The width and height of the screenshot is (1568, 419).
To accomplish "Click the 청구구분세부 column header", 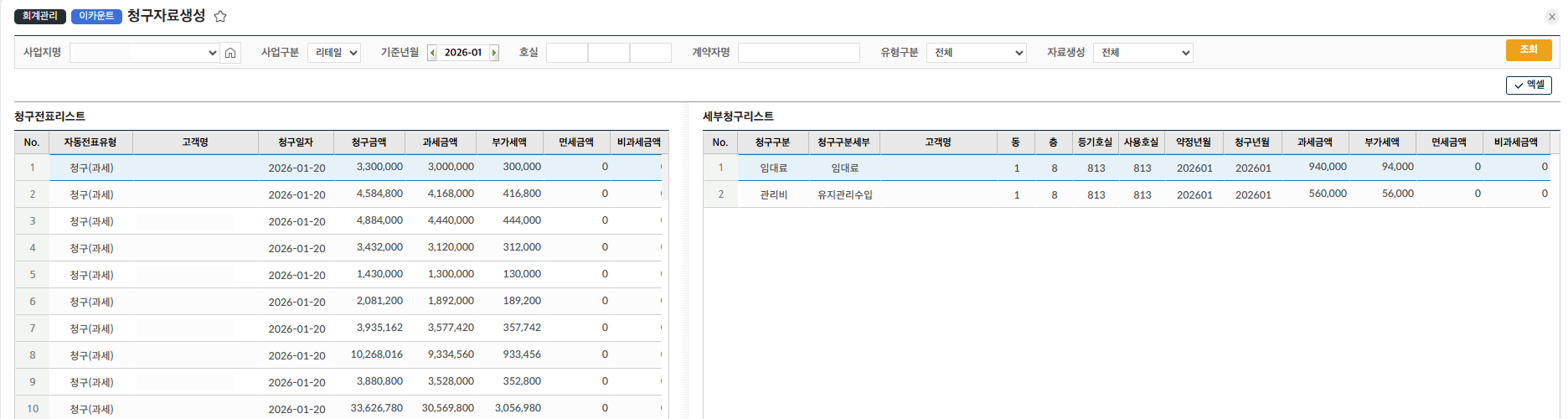I will click(843, 142).
